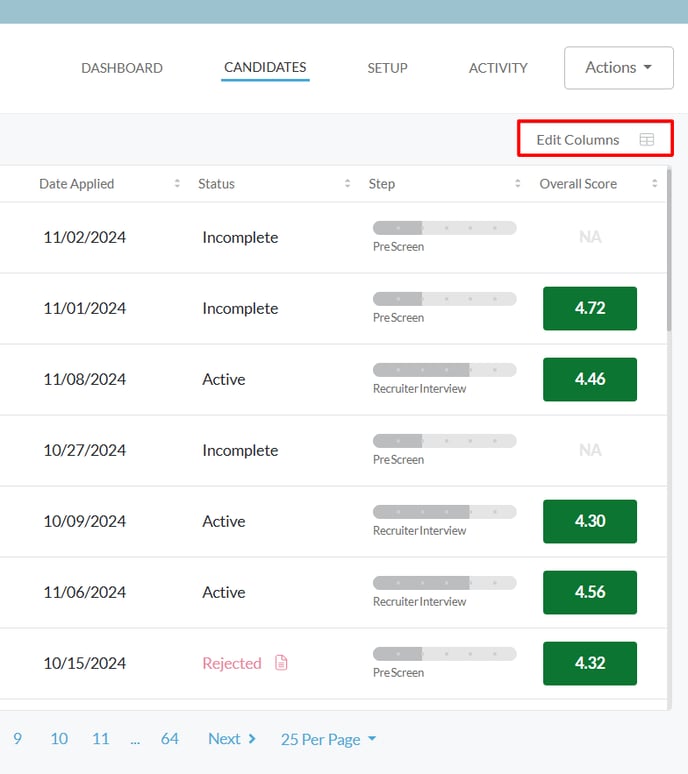The image size is (688, 774).
Task: Click step progress bar for 10/15/2024 row
Action: click(x=445, y=654)
